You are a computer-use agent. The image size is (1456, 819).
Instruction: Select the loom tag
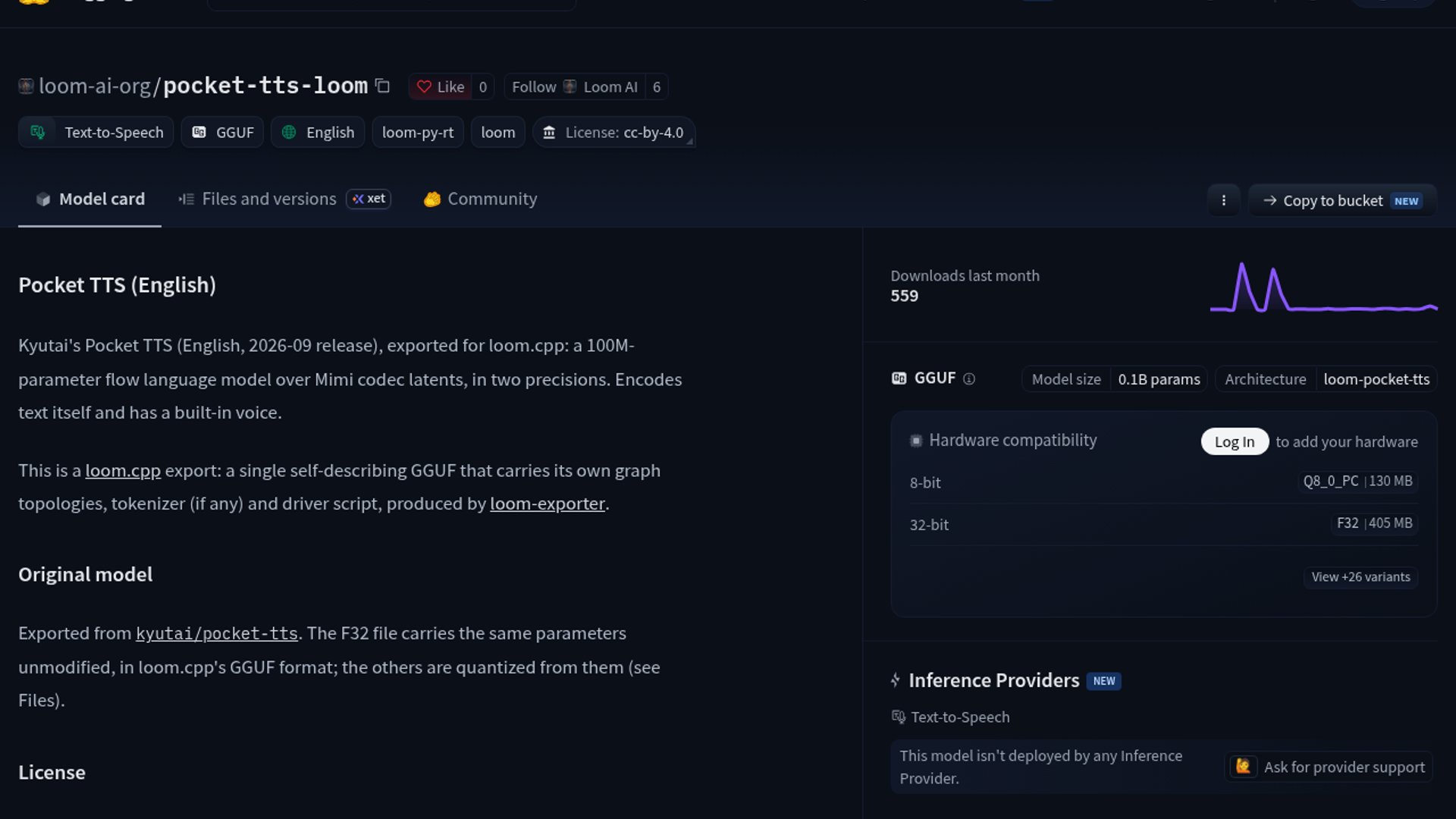pyautogui.click(x=498, y=132)
